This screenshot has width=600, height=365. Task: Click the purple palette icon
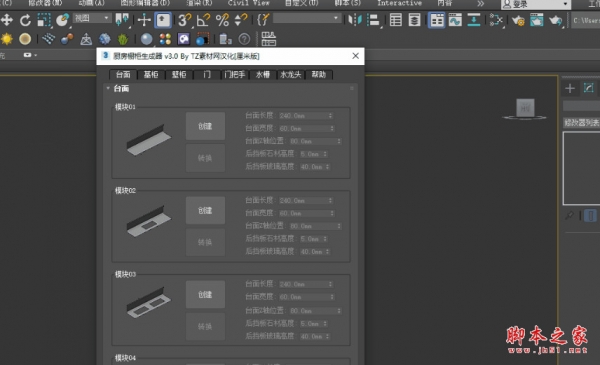[184, 39]
